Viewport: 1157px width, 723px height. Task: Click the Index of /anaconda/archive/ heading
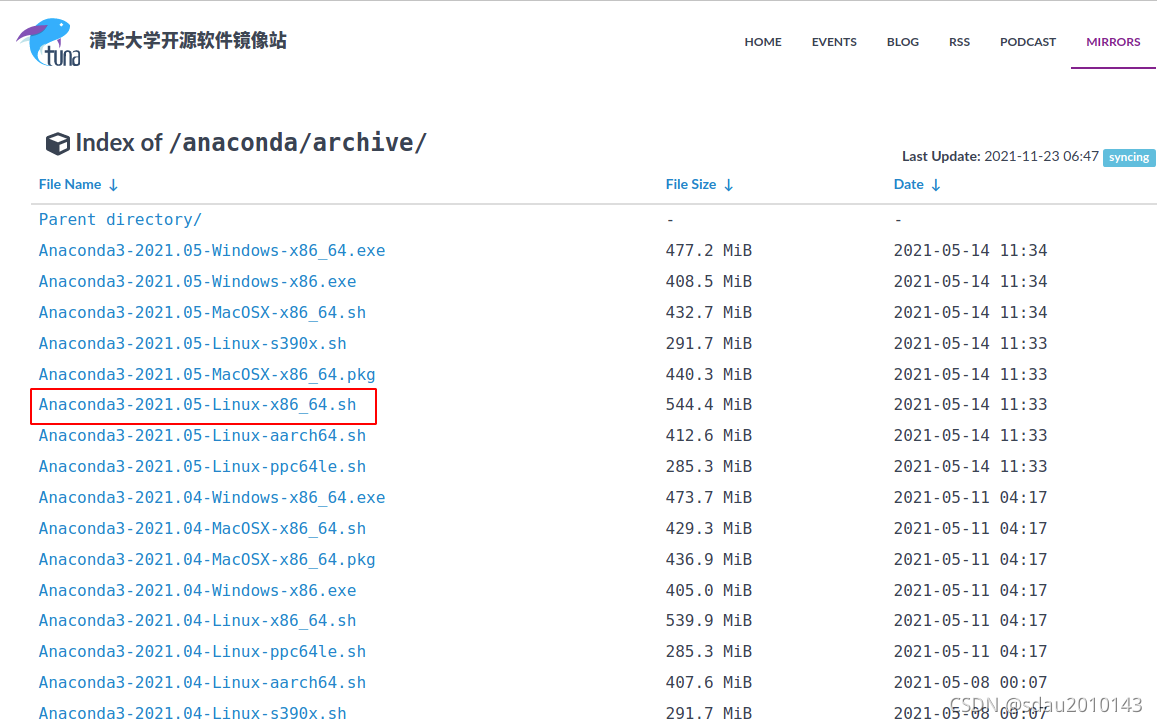[x=251, y=142]
